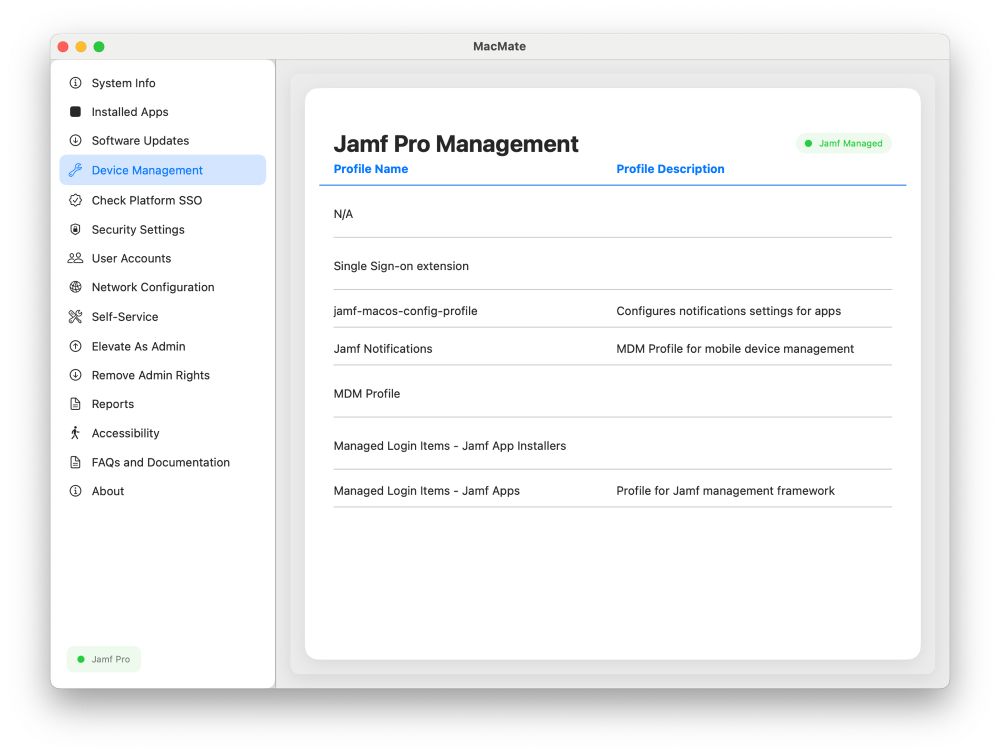1000x755 pixels.
Task: Open Self-Service from sidebar
Action: [163, 316]
